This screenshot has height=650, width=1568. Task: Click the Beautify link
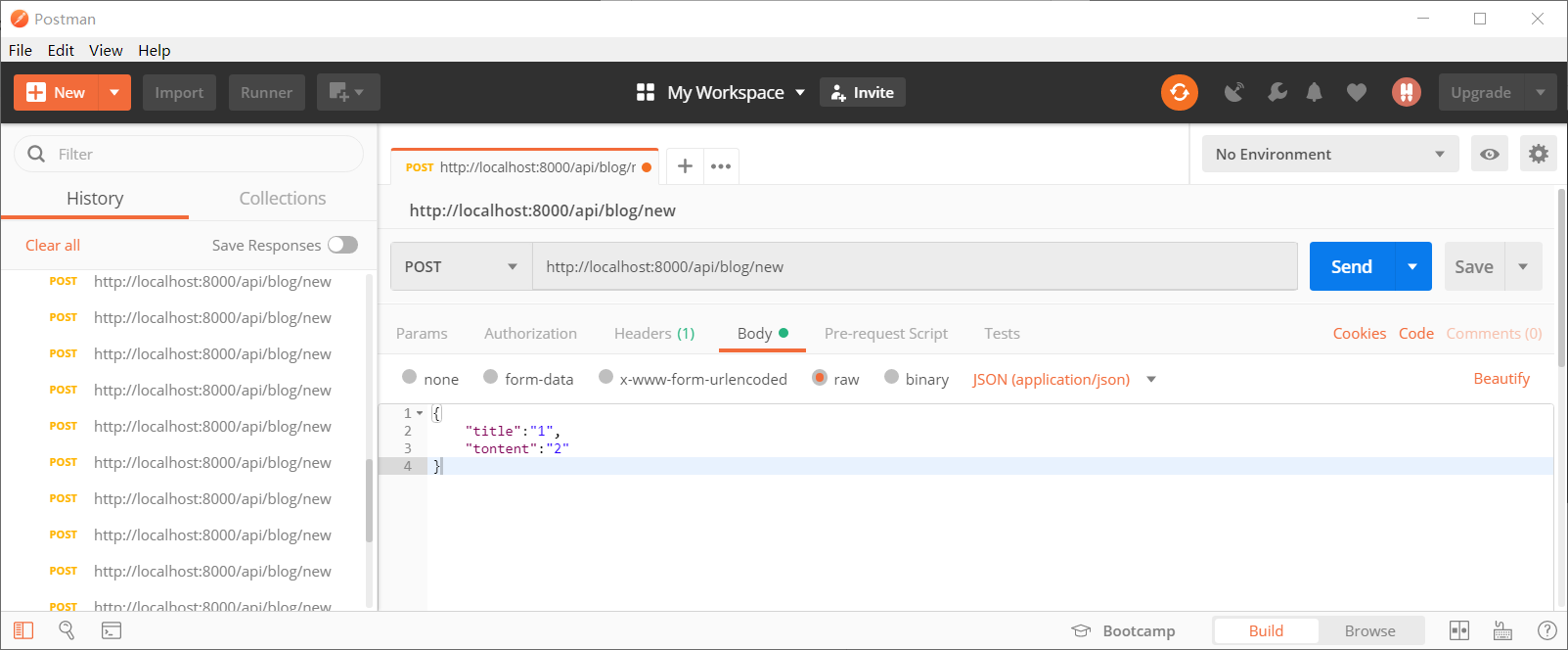coord(1501,379)
